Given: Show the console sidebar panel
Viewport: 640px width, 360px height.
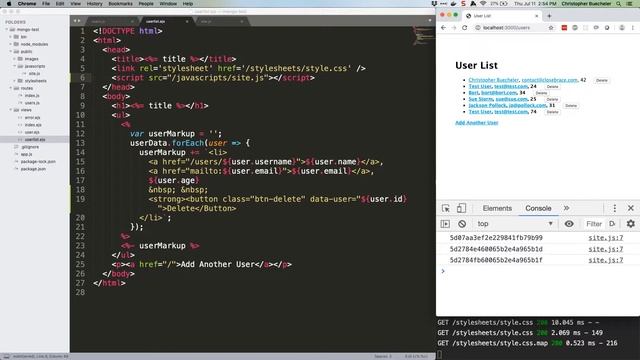Looking at the screenshot, I should 445,224.
